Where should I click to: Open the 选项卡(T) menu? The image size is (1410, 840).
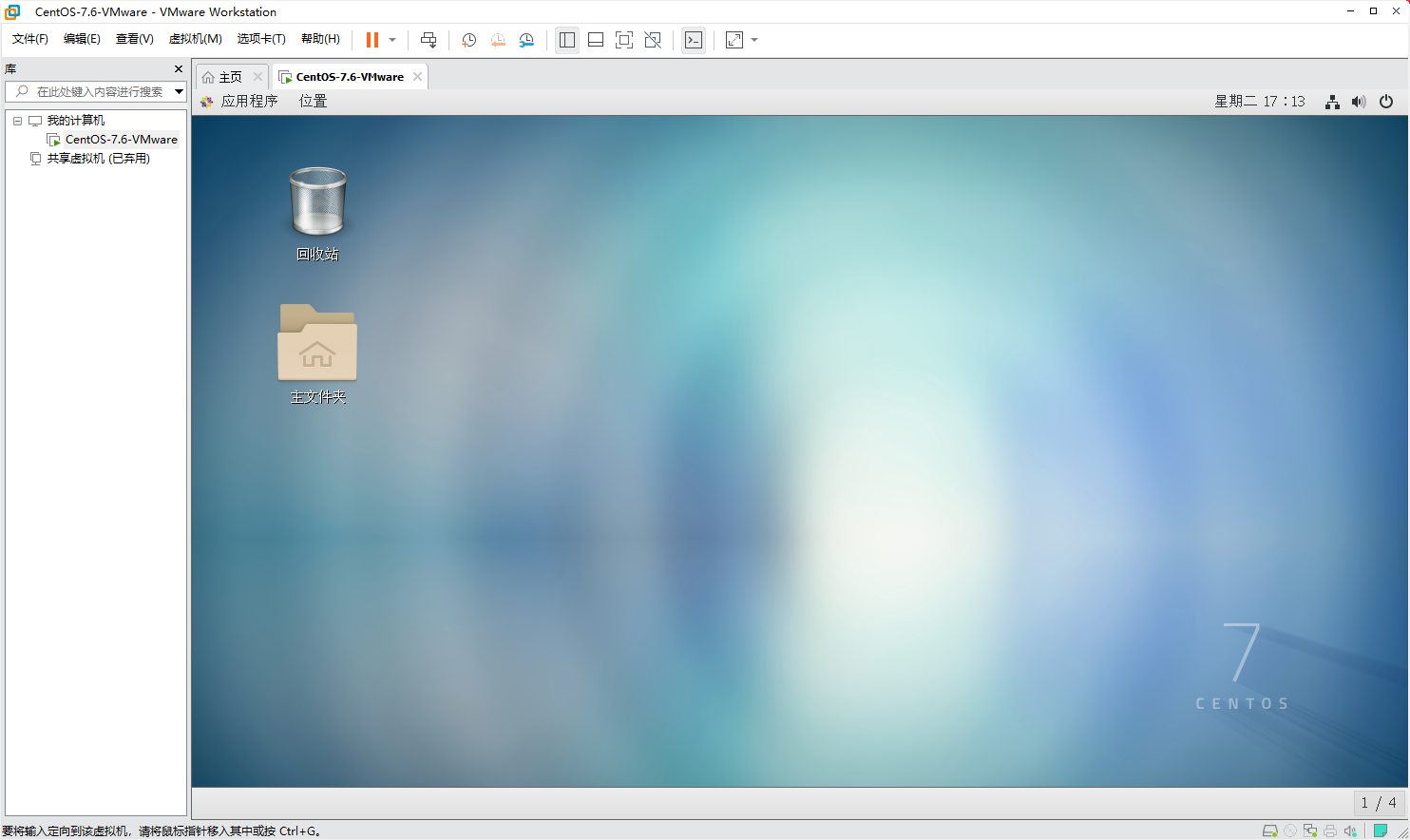[x=261, y=39]
